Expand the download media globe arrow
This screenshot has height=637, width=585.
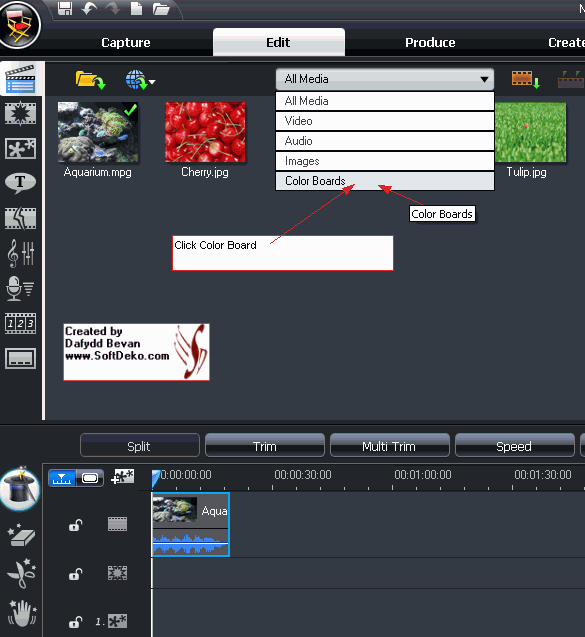click(x=152, y=82)
